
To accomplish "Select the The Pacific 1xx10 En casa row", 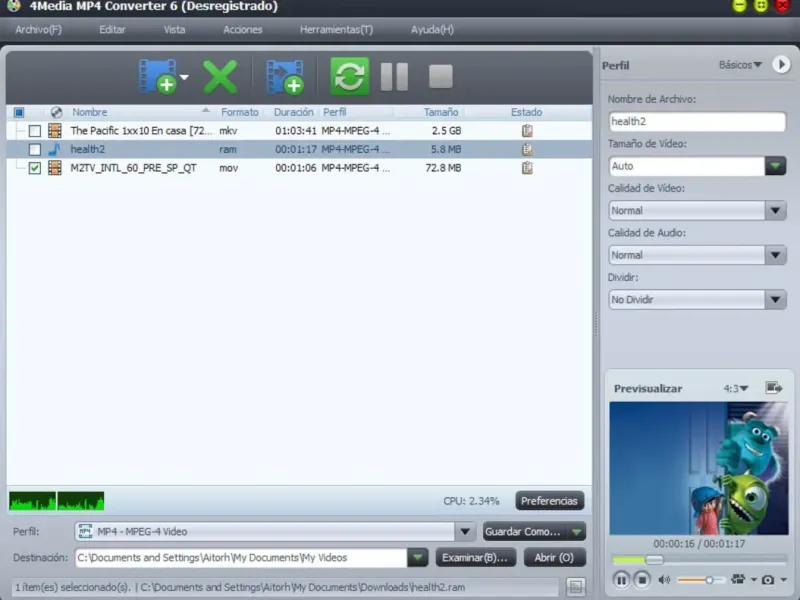I will pyautogui.click(x=299, y=131).
